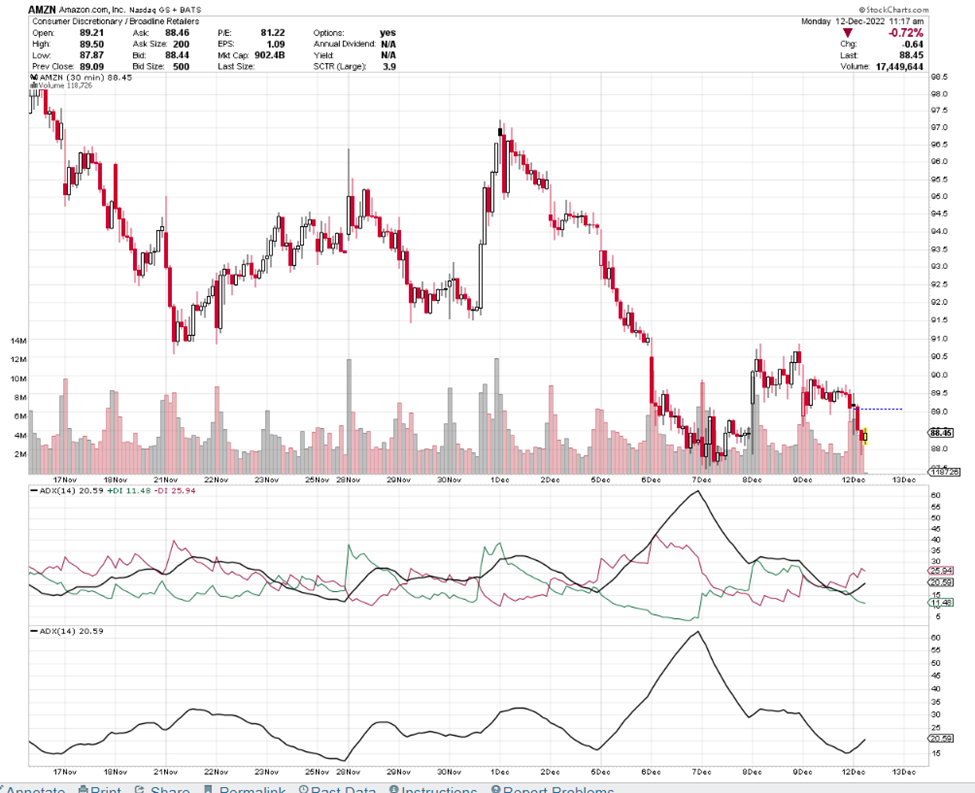Image resolution: width=975 pixels, height=793 pixels.
Task: Click the Volume value 17,449,644
Action: pyautogui.click(x=899, y=66)
